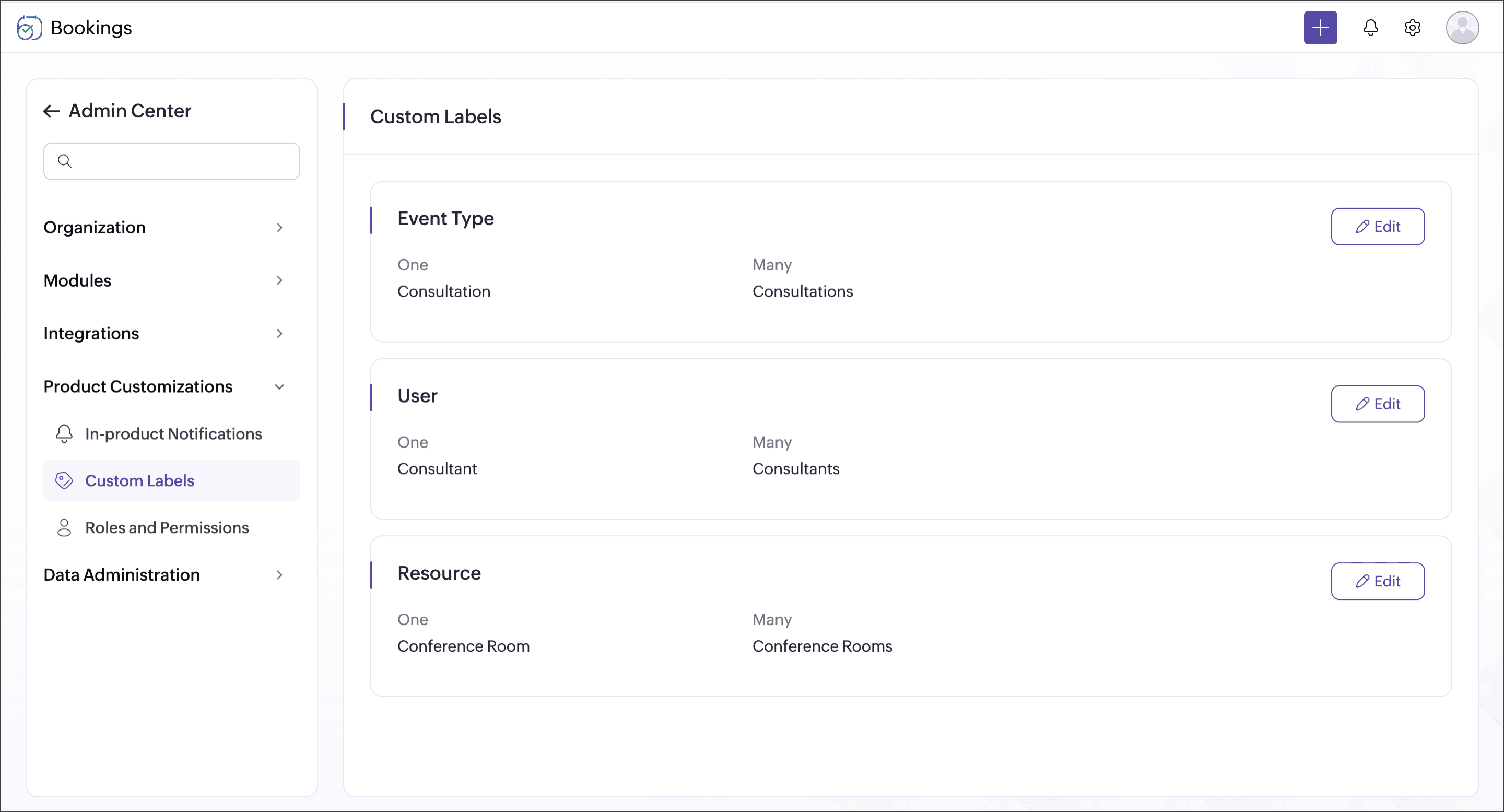Click the Custom Labels tag icon
1504x812 pixels.
pos(64,480)
